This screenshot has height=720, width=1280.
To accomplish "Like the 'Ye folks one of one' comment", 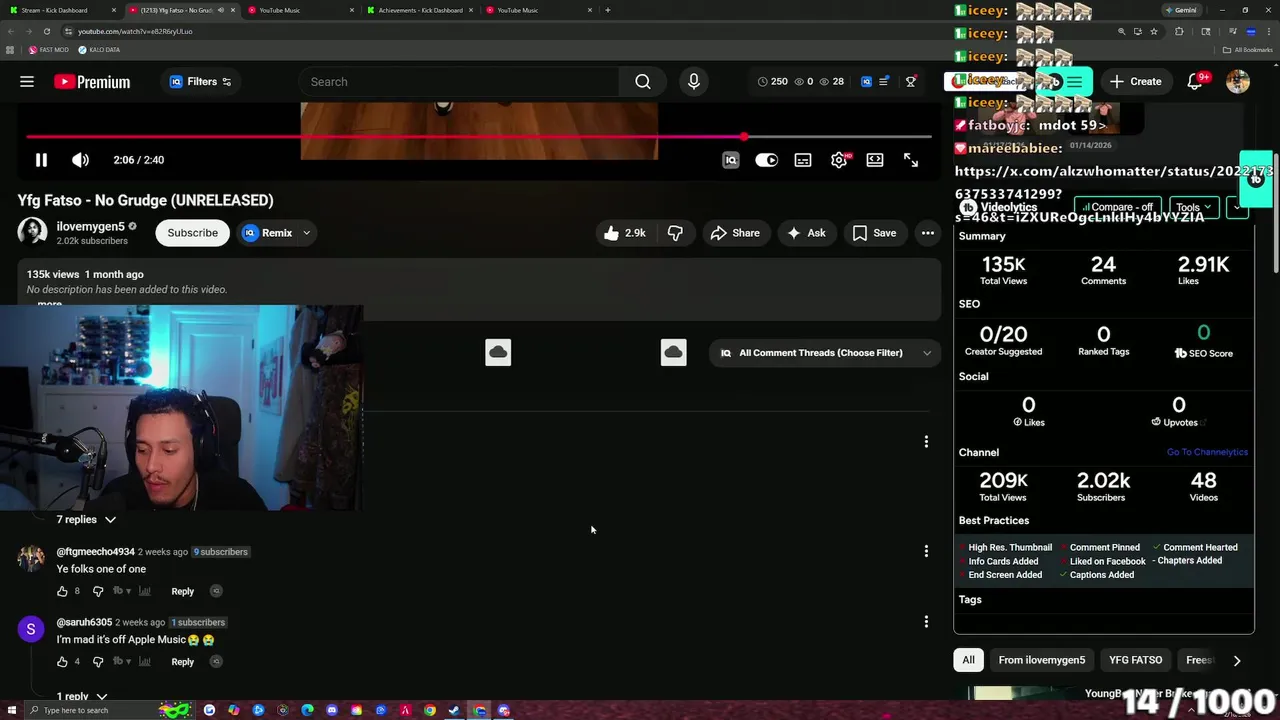I will point(62,591).
